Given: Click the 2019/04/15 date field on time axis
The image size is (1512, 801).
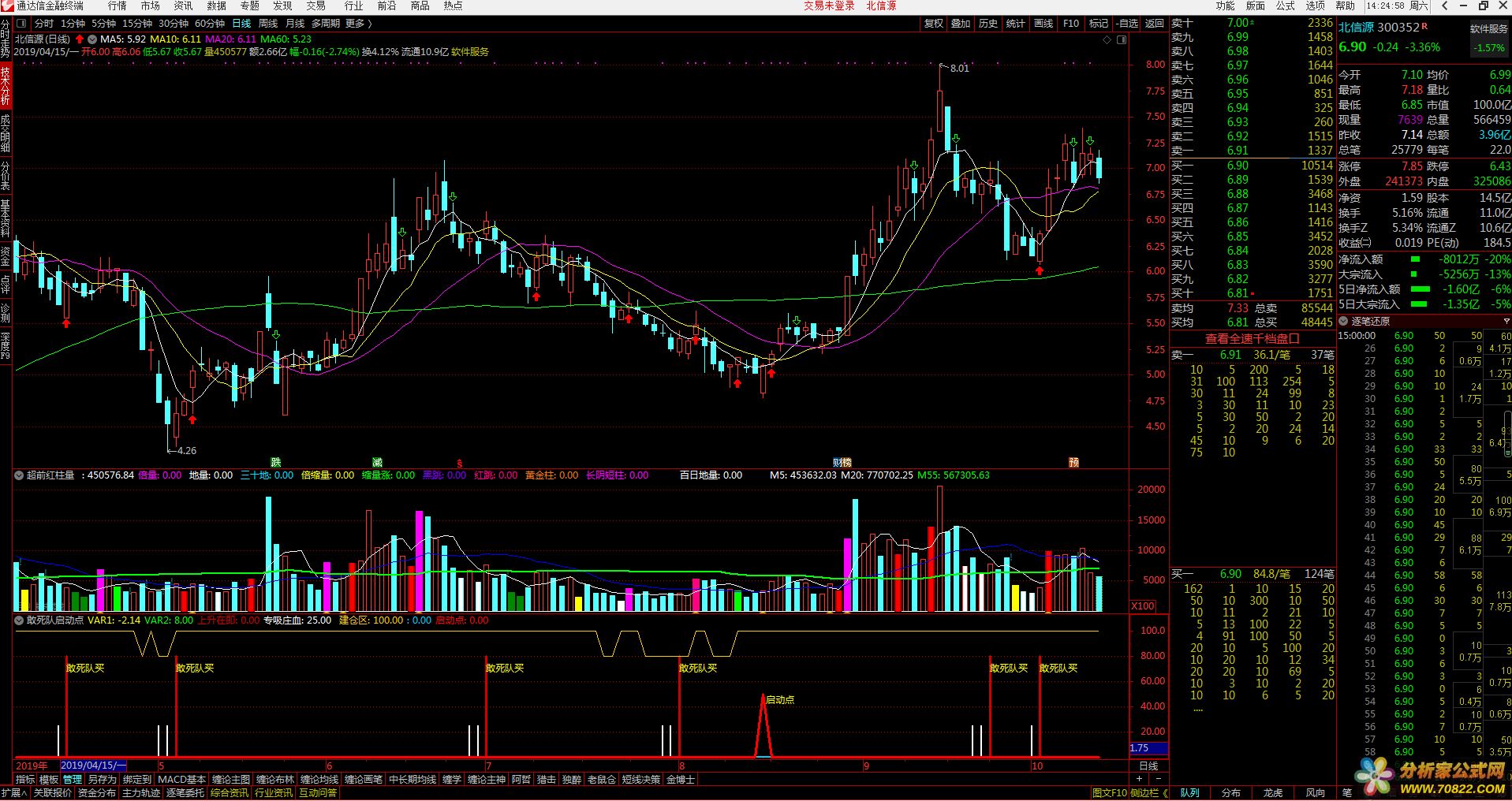Looking at the screenshot, I should (93, 766).
